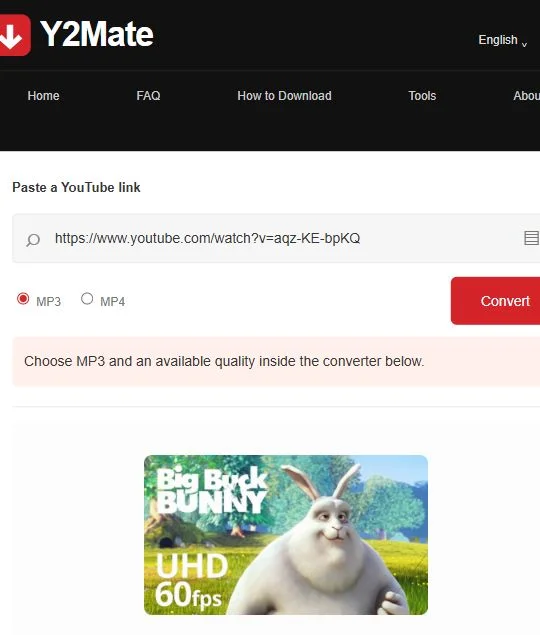Go to the Home menu item

pos(43,96)
